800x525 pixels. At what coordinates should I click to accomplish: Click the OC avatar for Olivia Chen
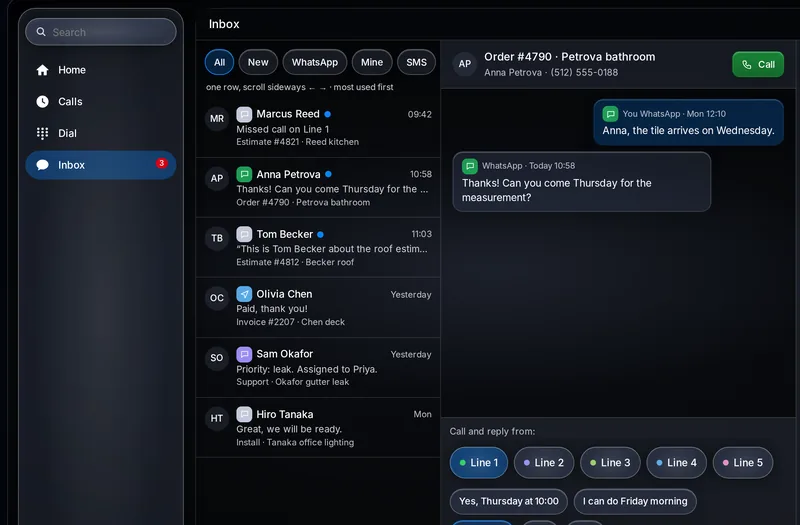217,298
